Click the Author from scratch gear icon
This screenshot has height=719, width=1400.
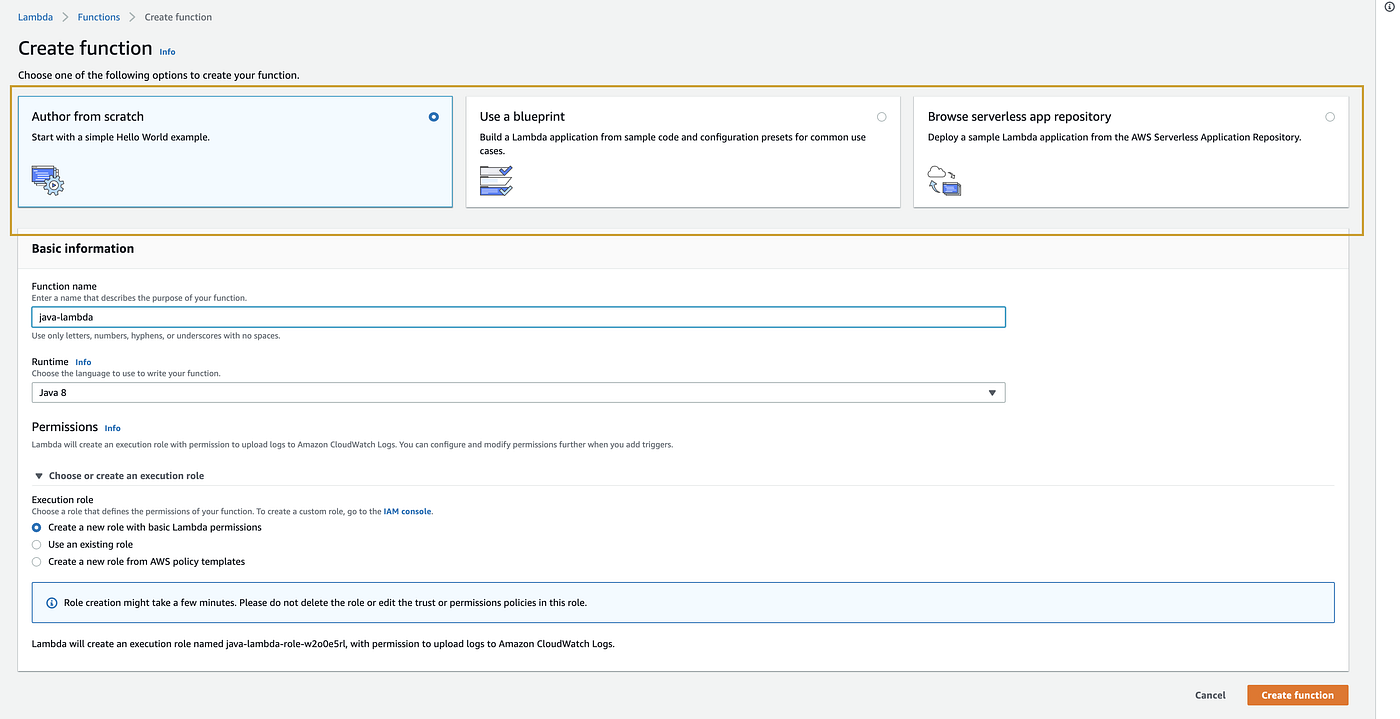pos(46,180)
